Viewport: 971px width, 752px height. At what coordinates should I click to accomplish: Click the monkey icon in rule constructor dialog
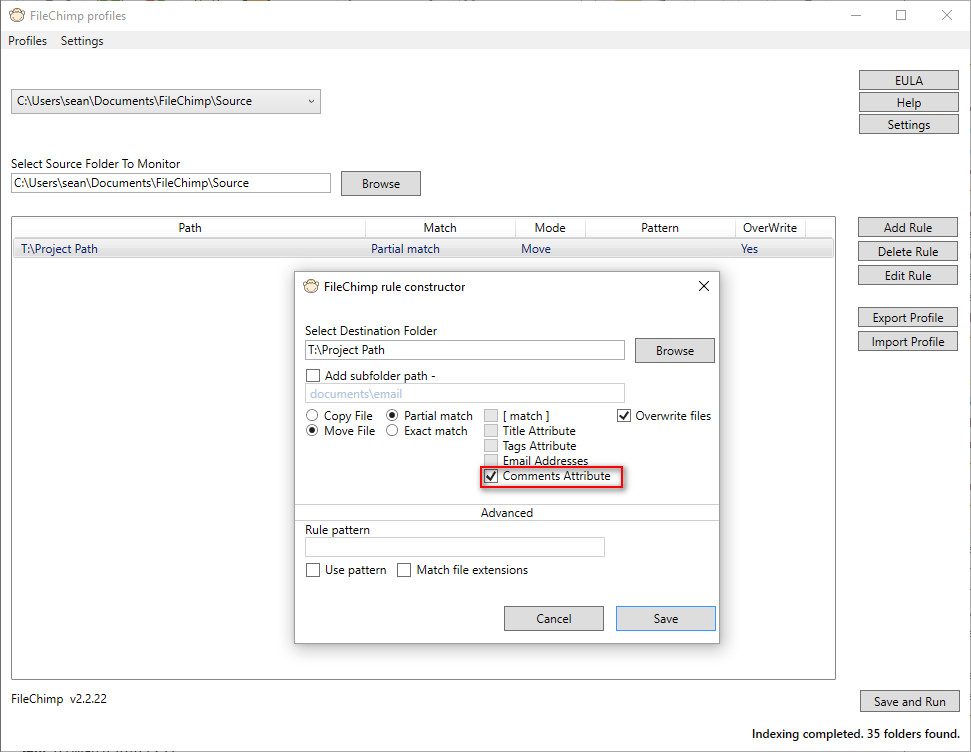(x=311, y=286)
